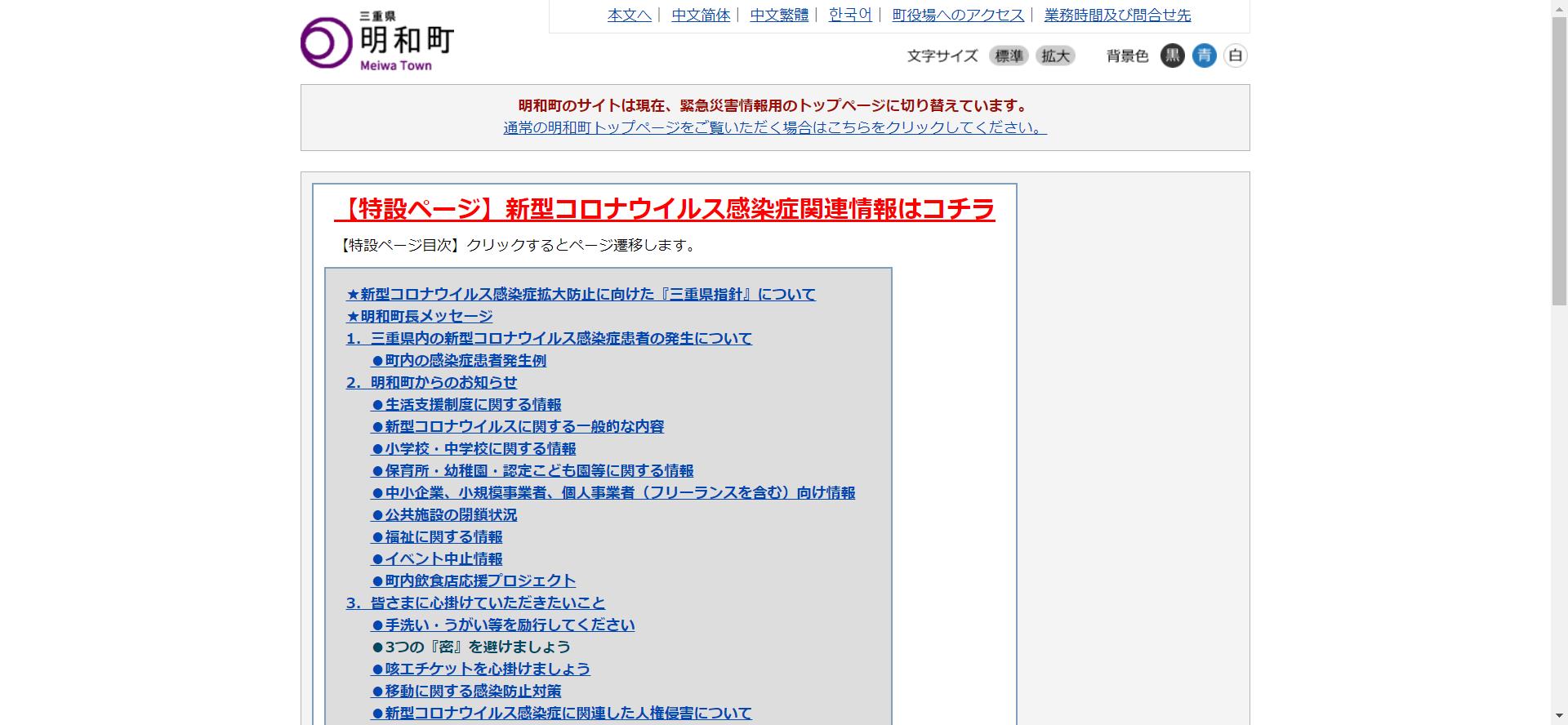
Task: Switch language to Korean 한국어
Action: pyautogui.click(x=850, y=15)
